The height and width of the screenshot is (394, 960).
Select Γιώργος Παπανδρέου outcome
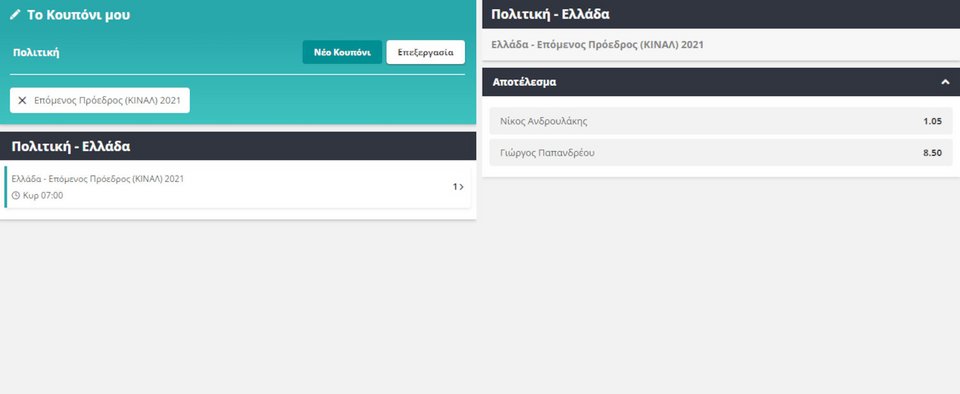click(x=721, y=153)
